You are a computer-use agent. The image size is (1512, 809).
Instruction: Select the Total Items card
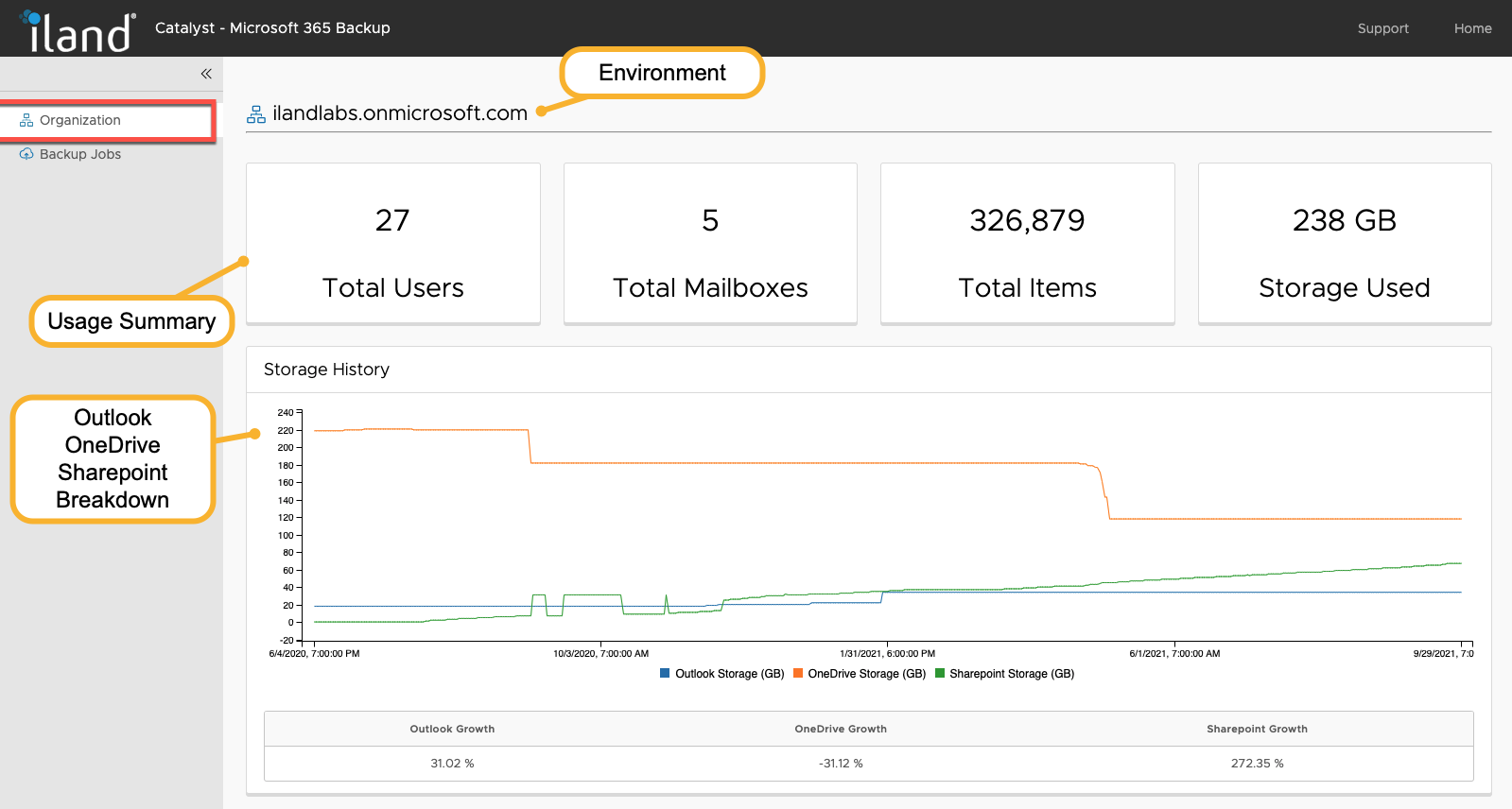point(1027,244)
